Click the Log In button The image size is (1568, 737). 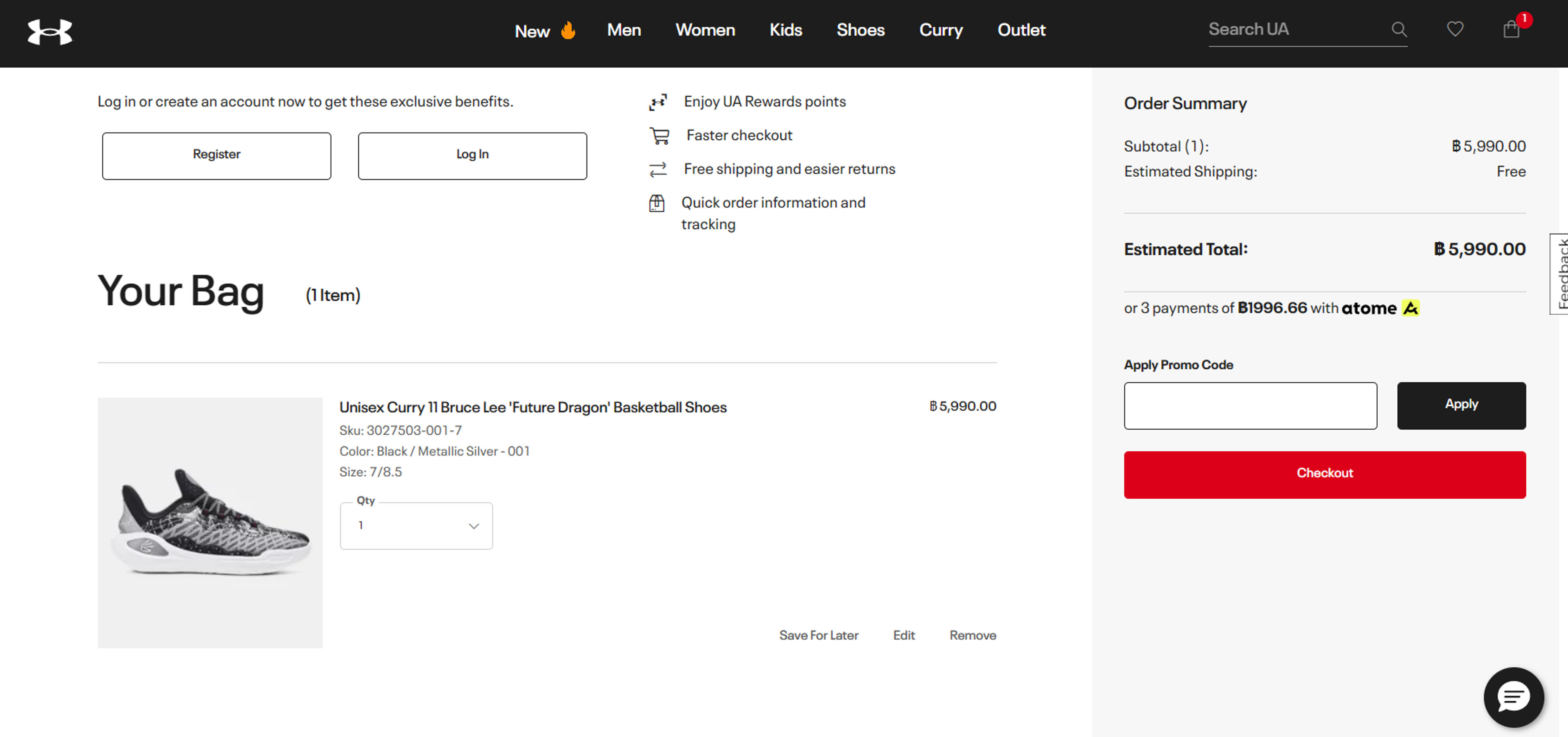tap(472, 155)
